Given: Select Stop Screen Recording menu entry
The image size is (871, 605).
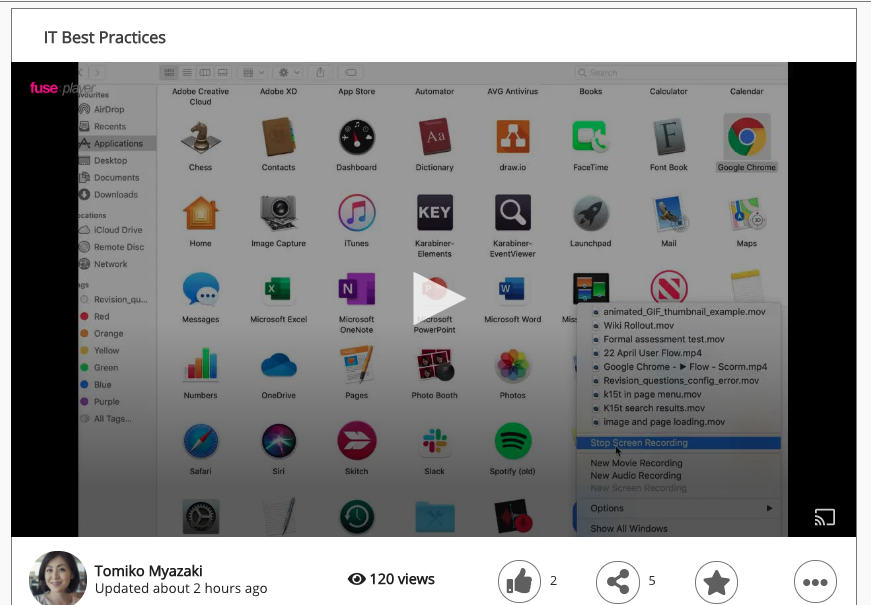Looking at the screenshot, I should (639, 443).
